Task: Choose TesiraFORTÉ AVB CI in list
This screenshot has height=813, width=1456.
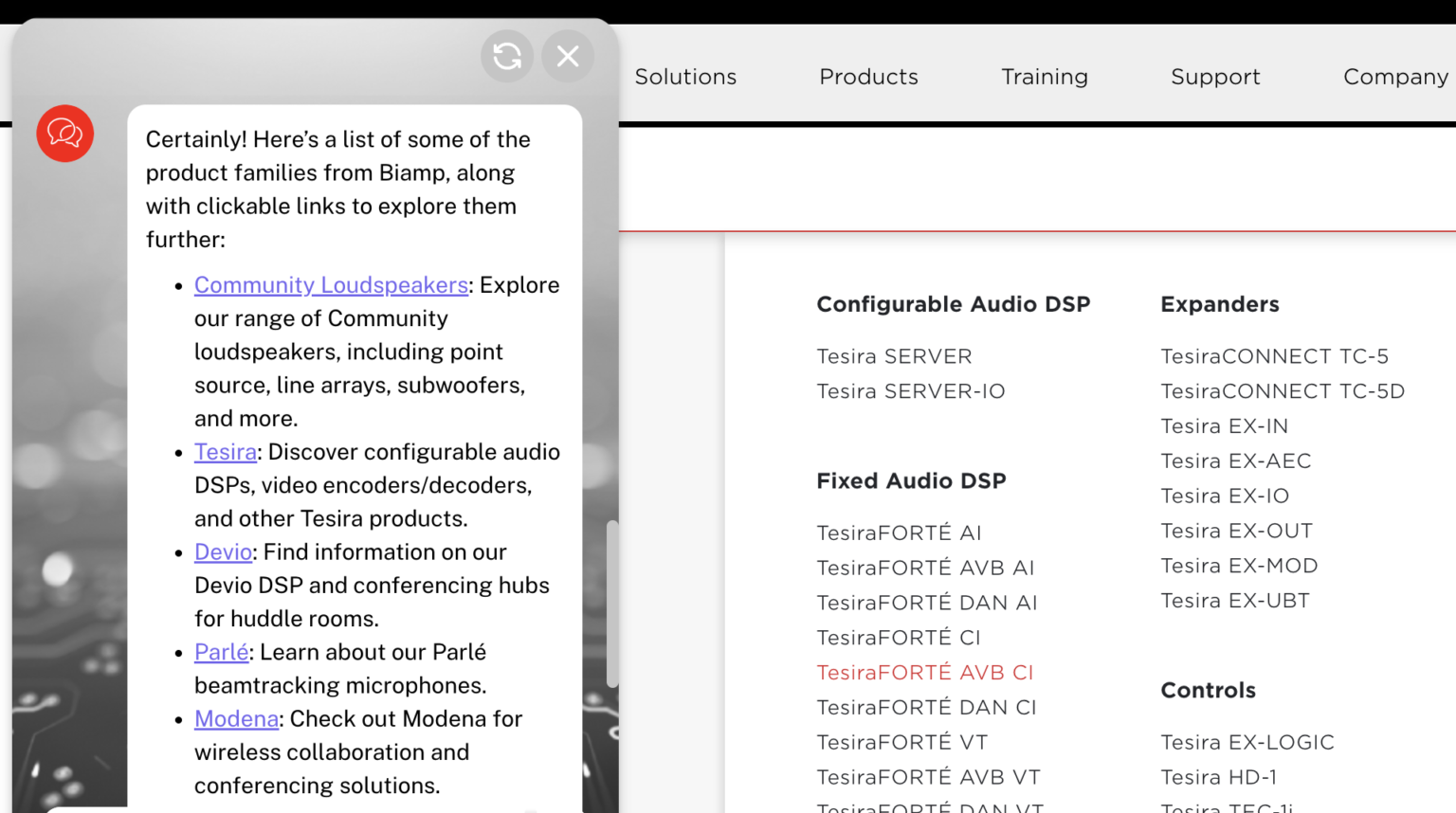Action: coord(924,673)
